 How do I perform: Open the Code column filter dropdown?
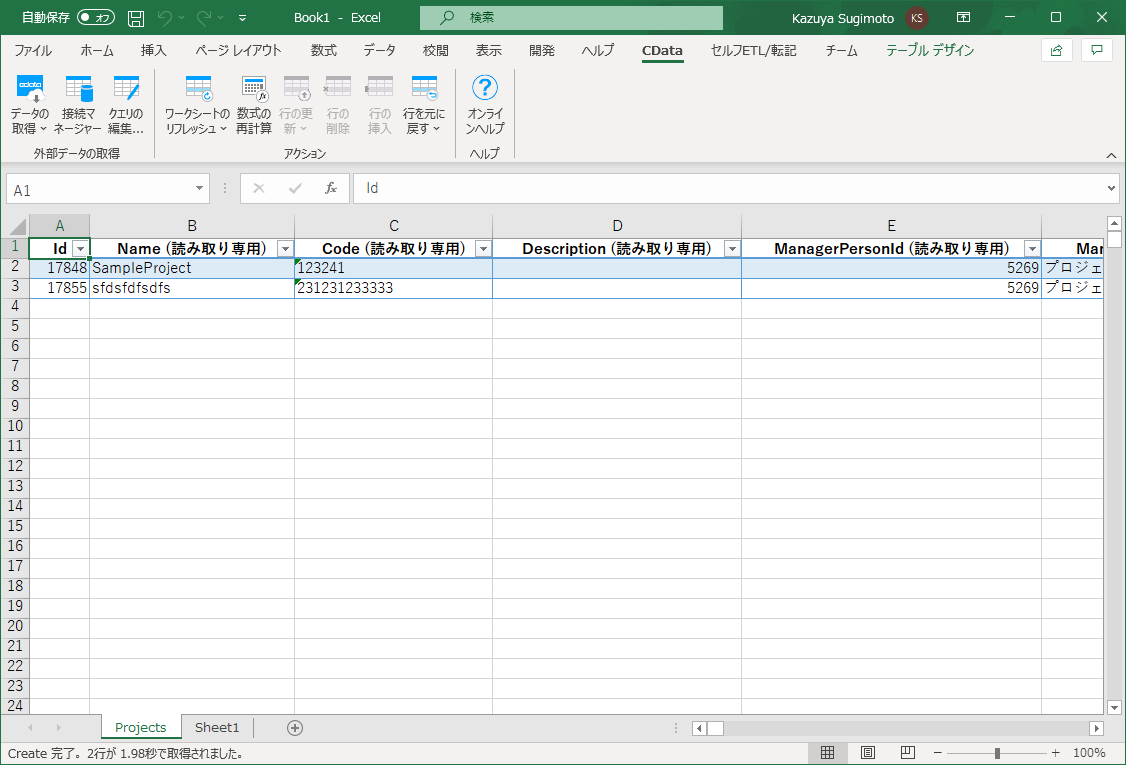[x=483, y=249]
